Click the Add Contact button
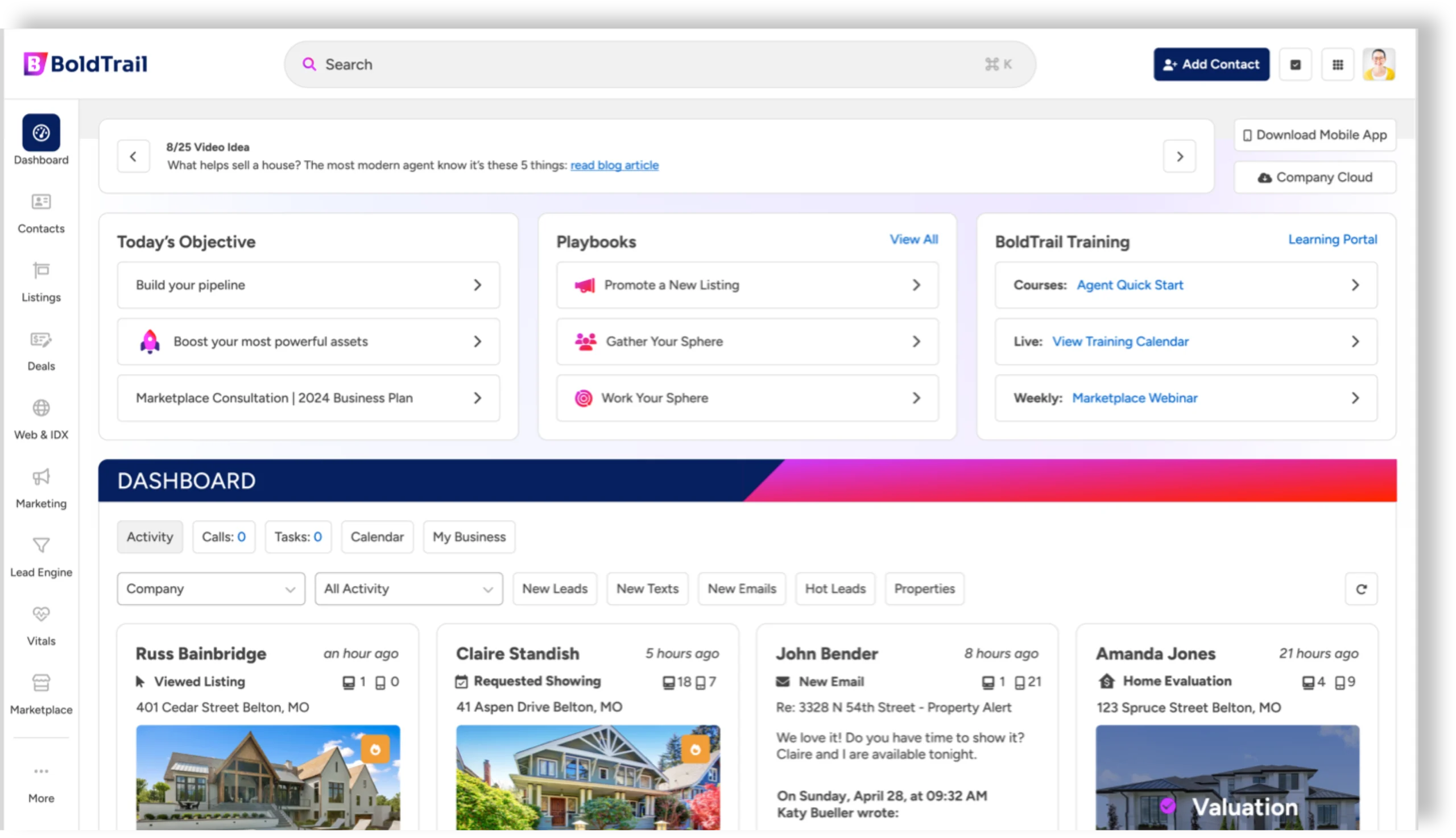The height and width of the screenshot is (838, 1456). 1211,64
